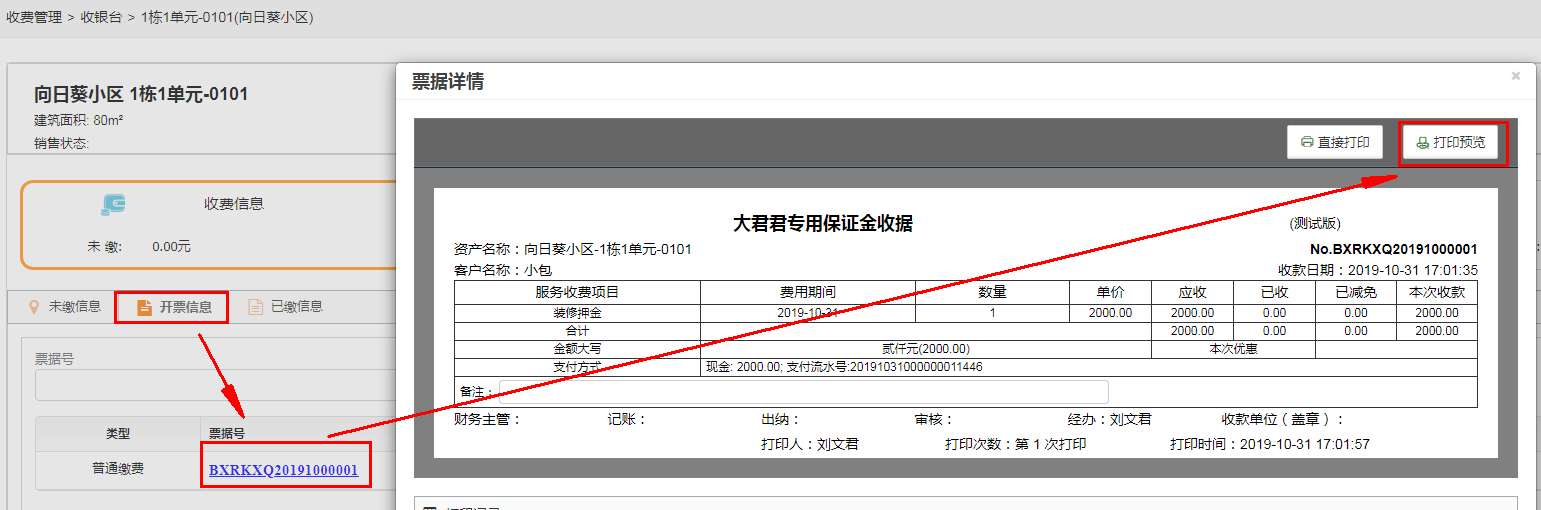Switch to the 开票信息 tab
This screenshot has width=1541, height=510.
[173, 307]
